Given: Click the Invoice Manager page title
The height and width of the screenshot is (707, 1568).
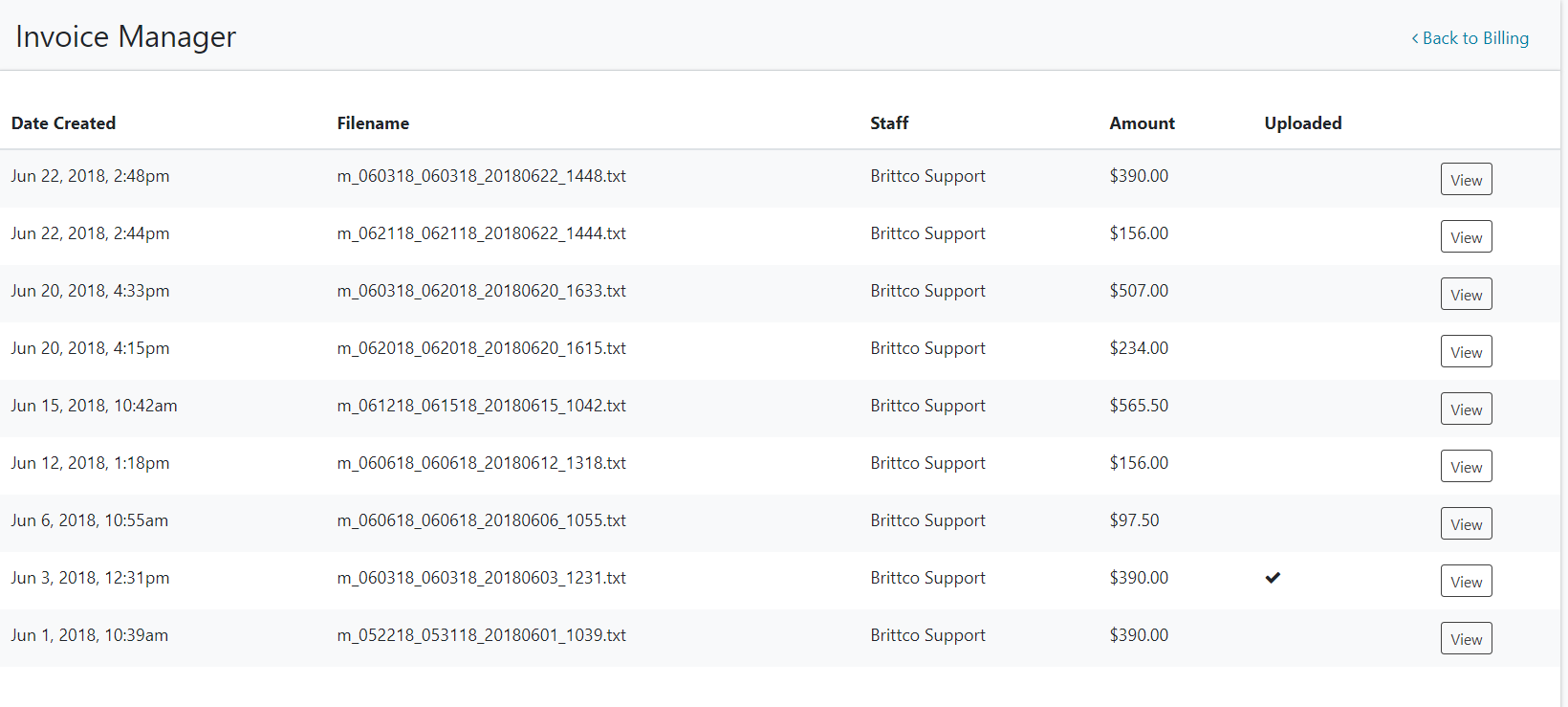Looking at the screenshot, I should click(125, 36).
